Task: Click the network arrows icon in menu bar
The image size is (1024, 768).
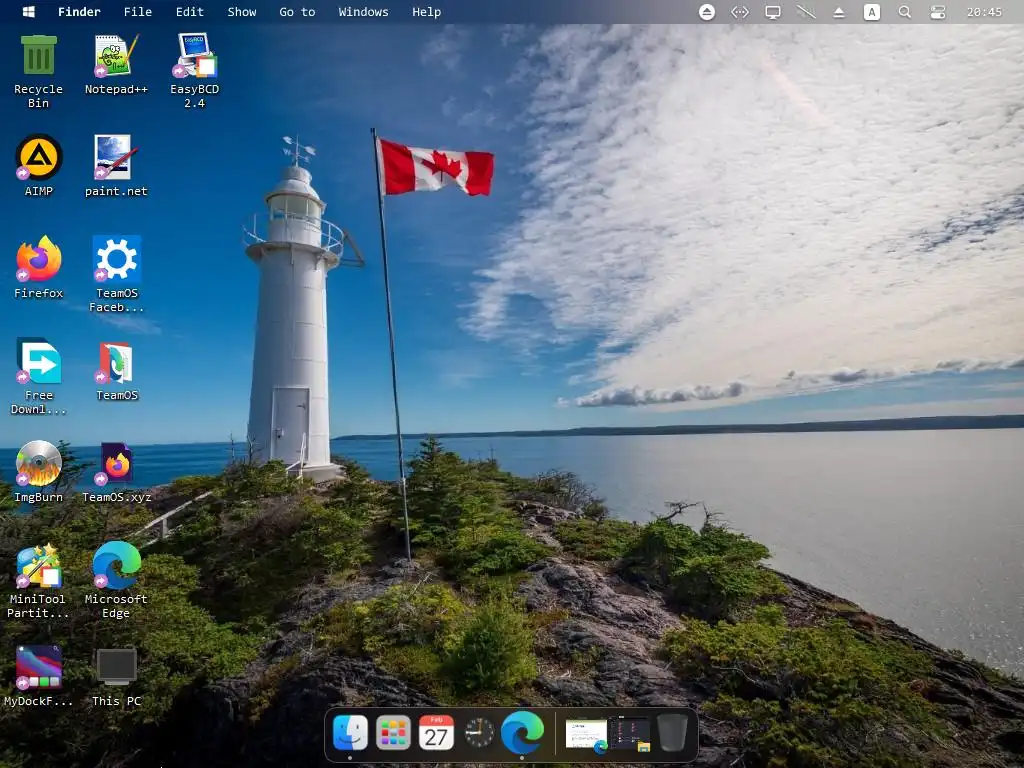Action: click(x=739, y=12)
